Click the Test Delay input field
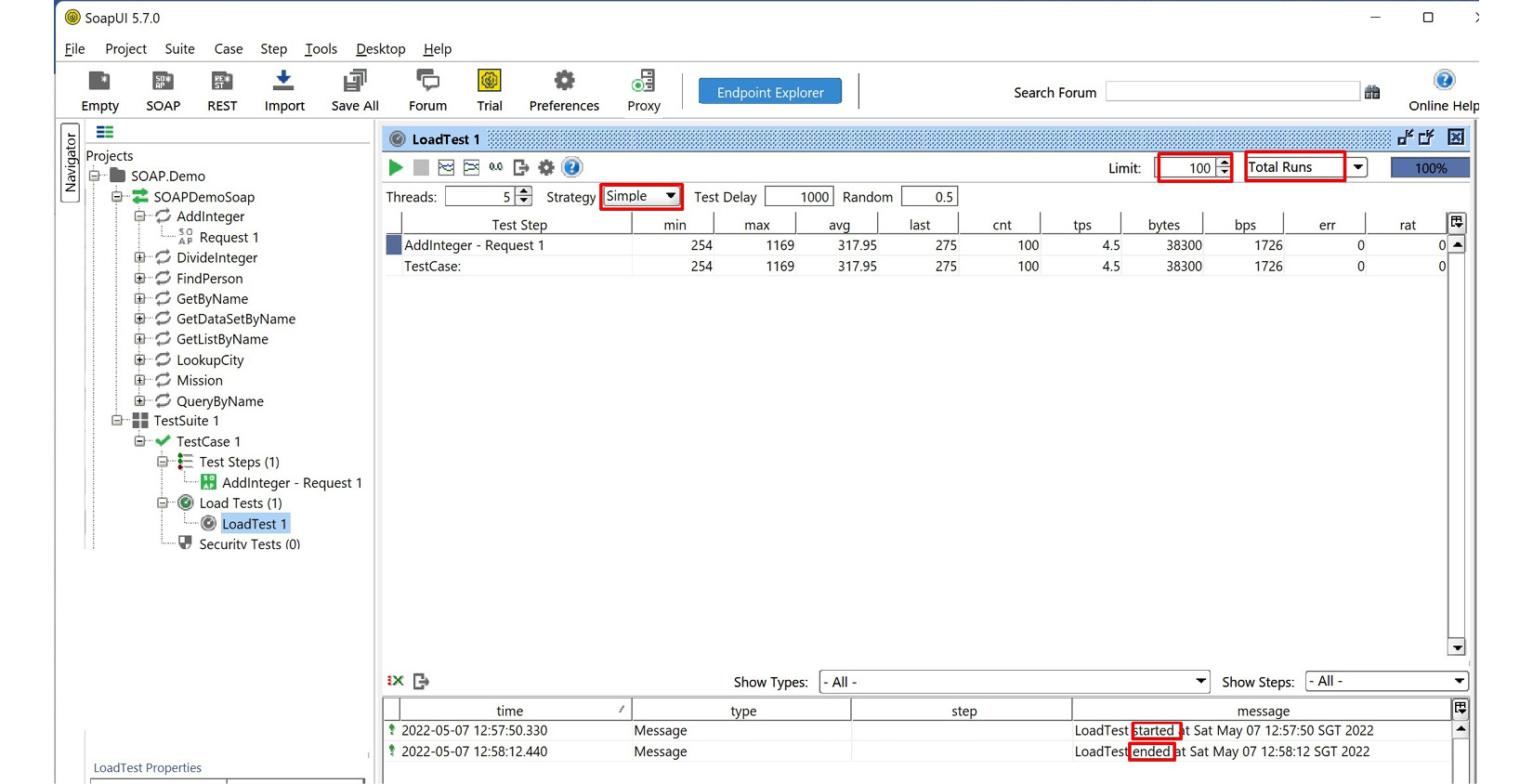 tap(798, 197)
